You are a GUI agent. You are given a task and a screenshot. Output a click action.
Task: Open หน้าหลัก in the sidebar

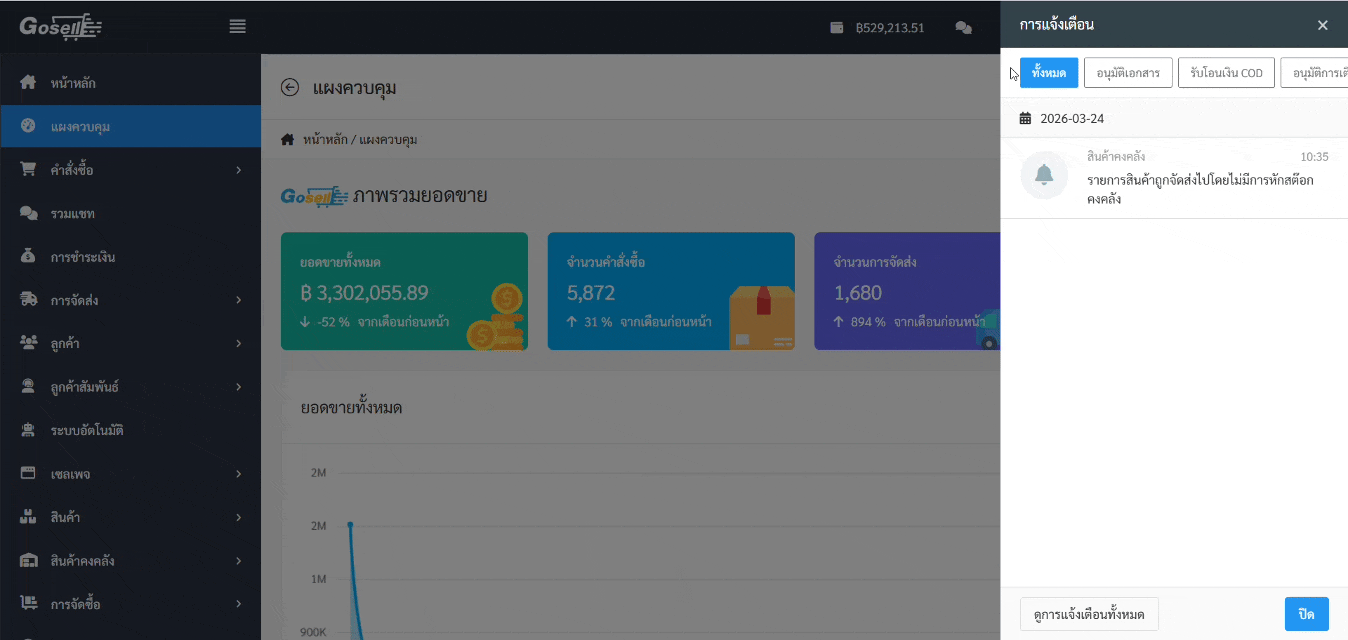(73, 83)
